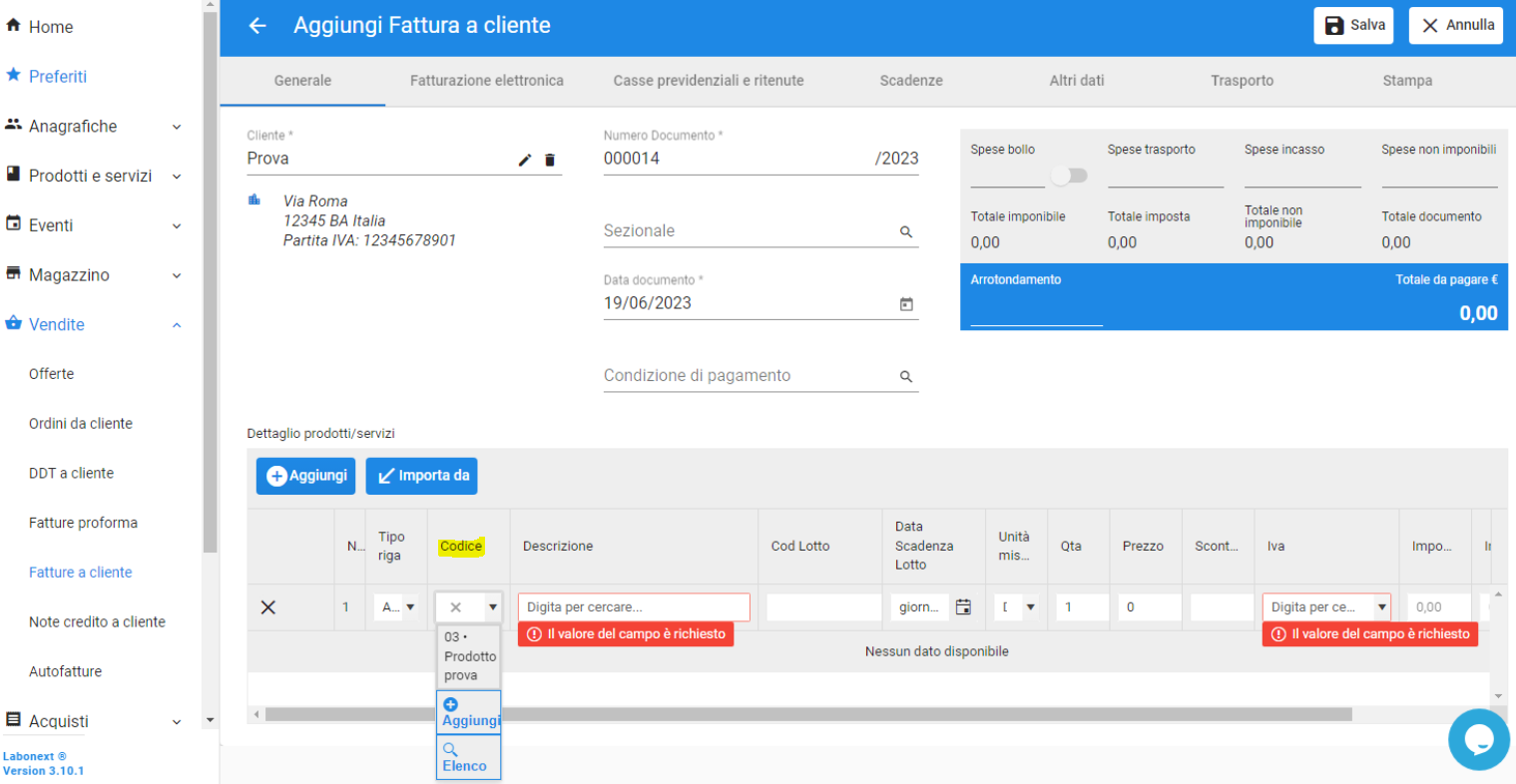
Task: Switch to Fatturazione elettronica tab
Action: pos(486,81)
